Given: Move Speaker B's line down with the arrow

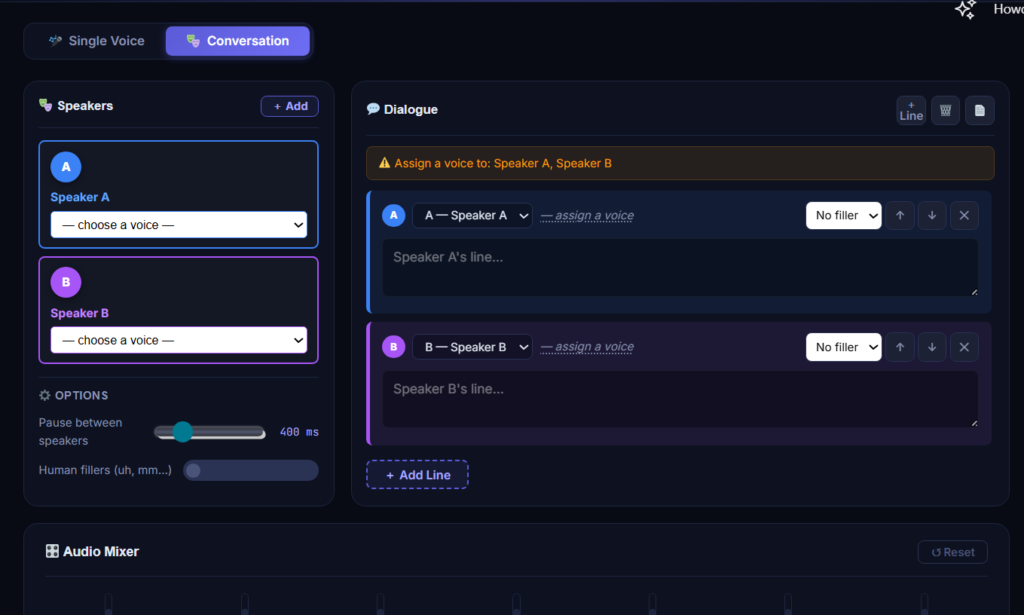Looking at the screenshot, I should coord(932,347).
